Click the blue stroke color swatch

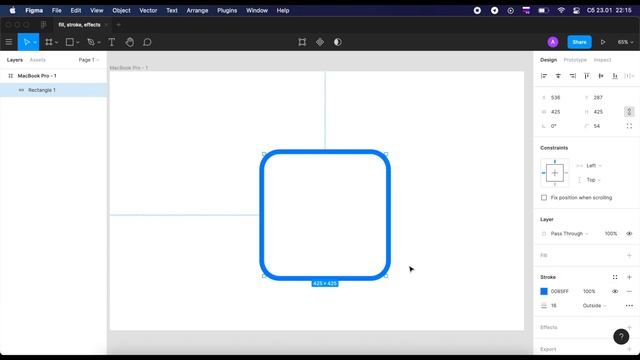click(x=544, y=291)
